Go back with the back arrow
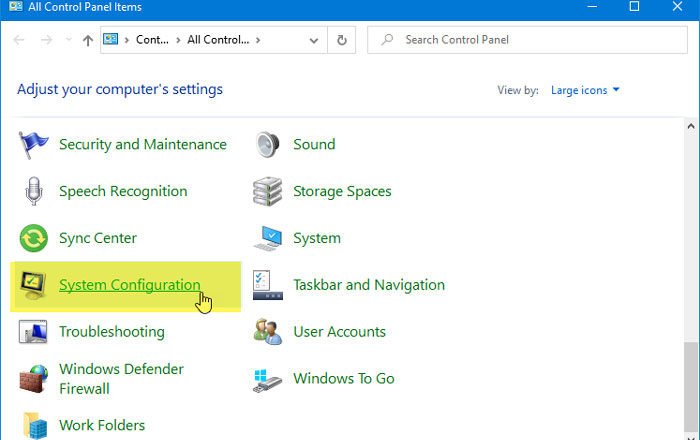Image resolution: width=700 pixels, height=440 pixels. click(19, 40)
